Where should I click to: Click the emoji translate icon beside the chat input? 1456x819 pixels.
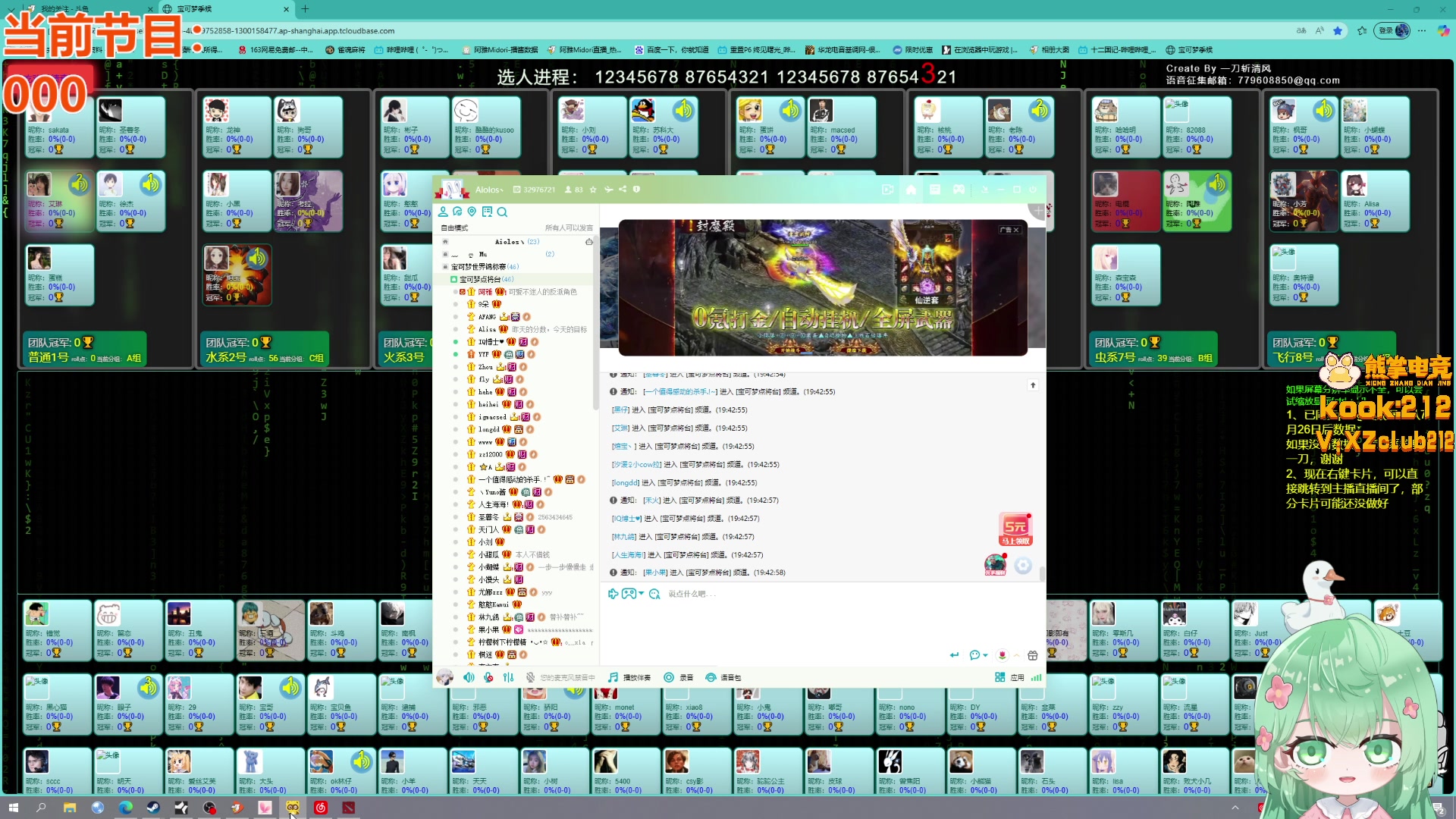coord(654,594)
